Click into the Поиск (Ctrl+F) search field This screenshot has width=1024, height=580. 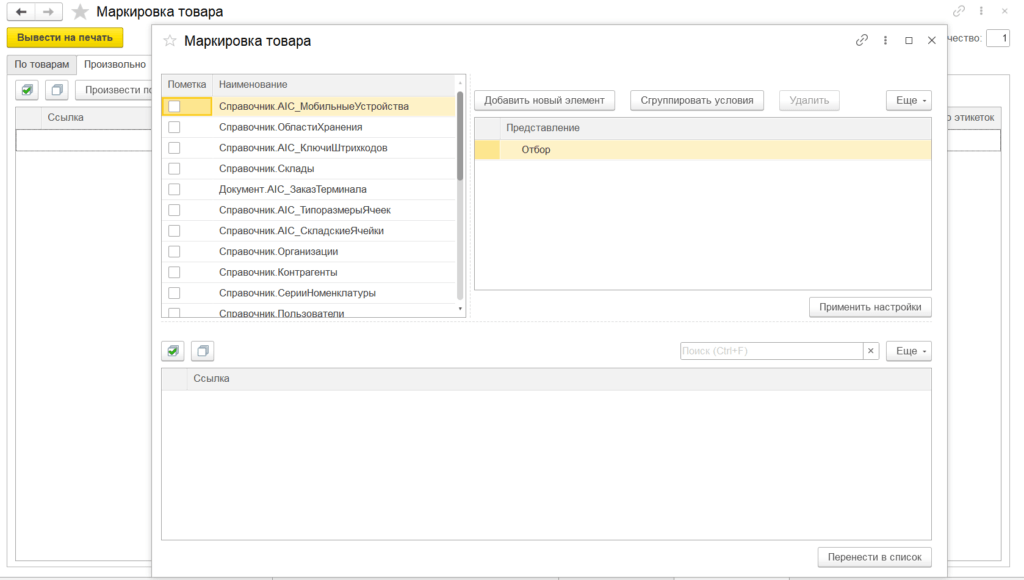(x=770, y=351)
